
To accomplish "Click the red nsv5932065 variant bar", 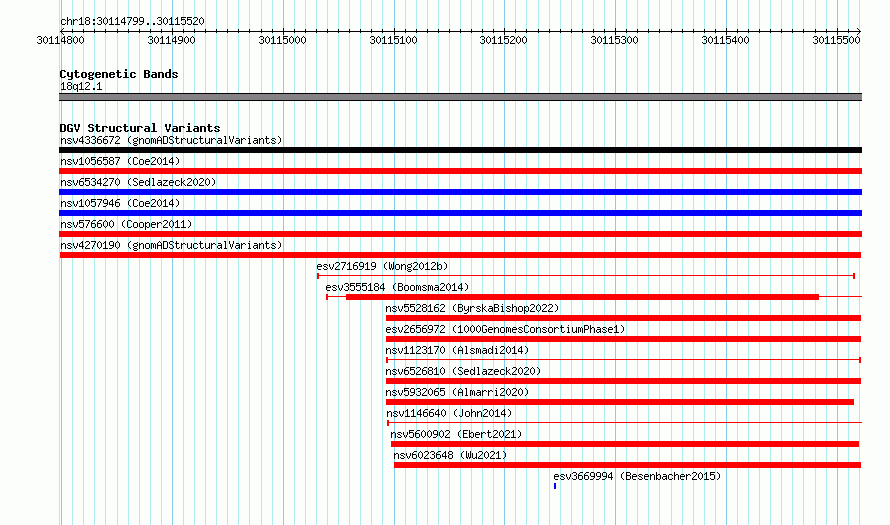I will coord(620,402).
